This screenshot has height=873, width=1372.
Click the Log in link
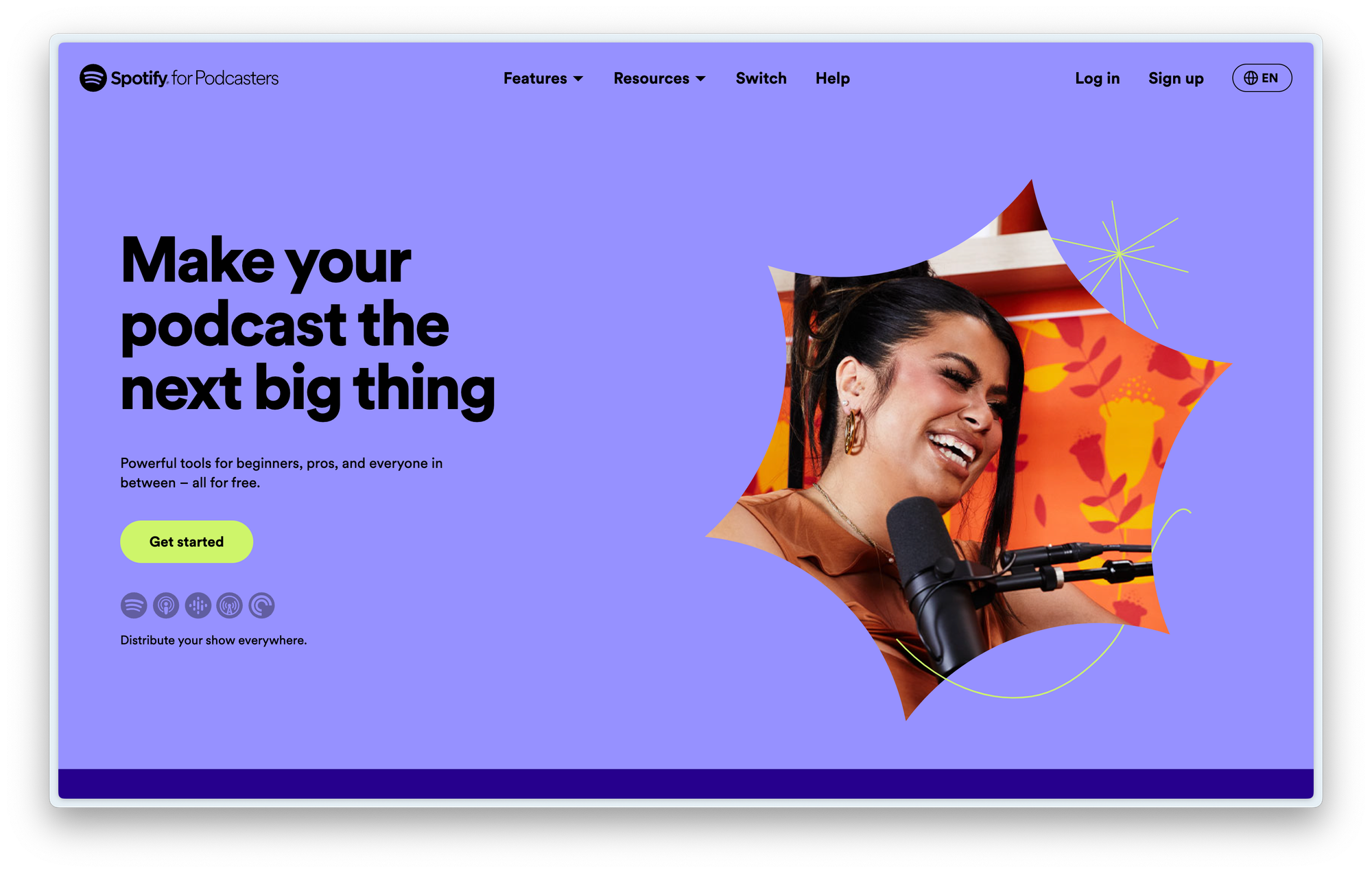(1097, 78)
